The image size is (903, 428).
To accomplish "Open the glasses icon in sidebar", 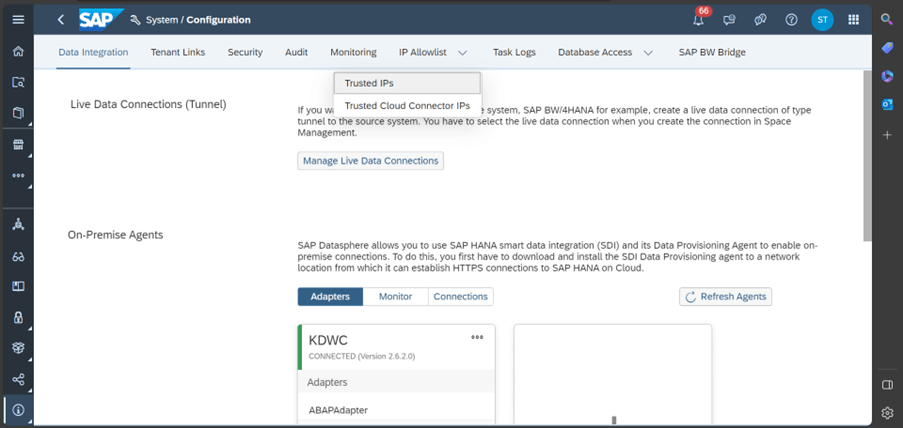I will coord(18,256).
